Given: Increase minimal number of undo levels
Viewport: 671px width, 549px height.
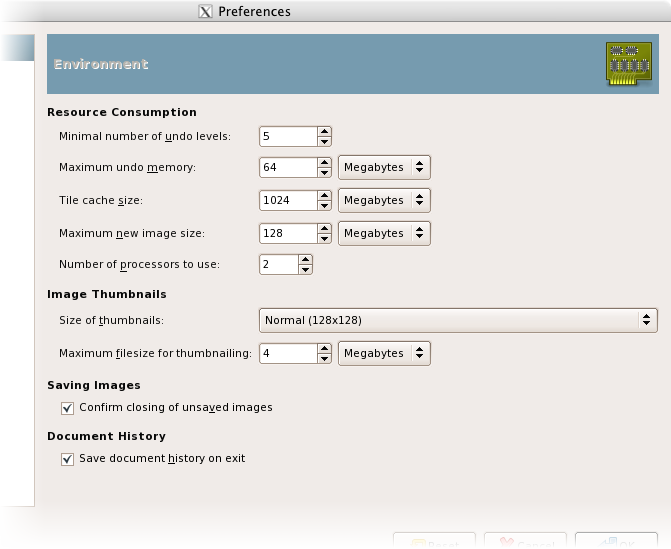Looking at the screenshot, I should point(324,132).
